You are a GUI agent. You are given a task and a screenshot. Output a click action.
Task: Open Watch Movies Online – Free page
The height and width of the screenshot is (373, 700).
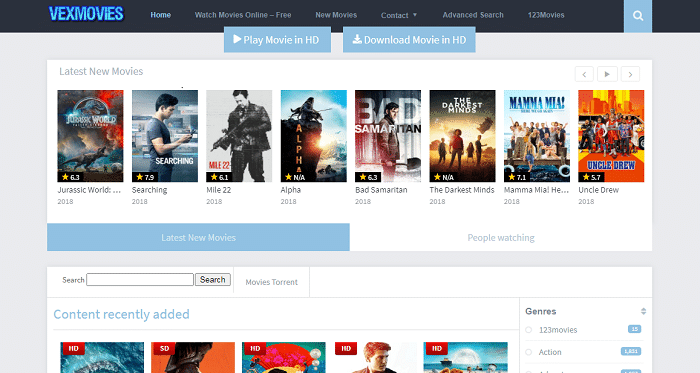point(243,15)
